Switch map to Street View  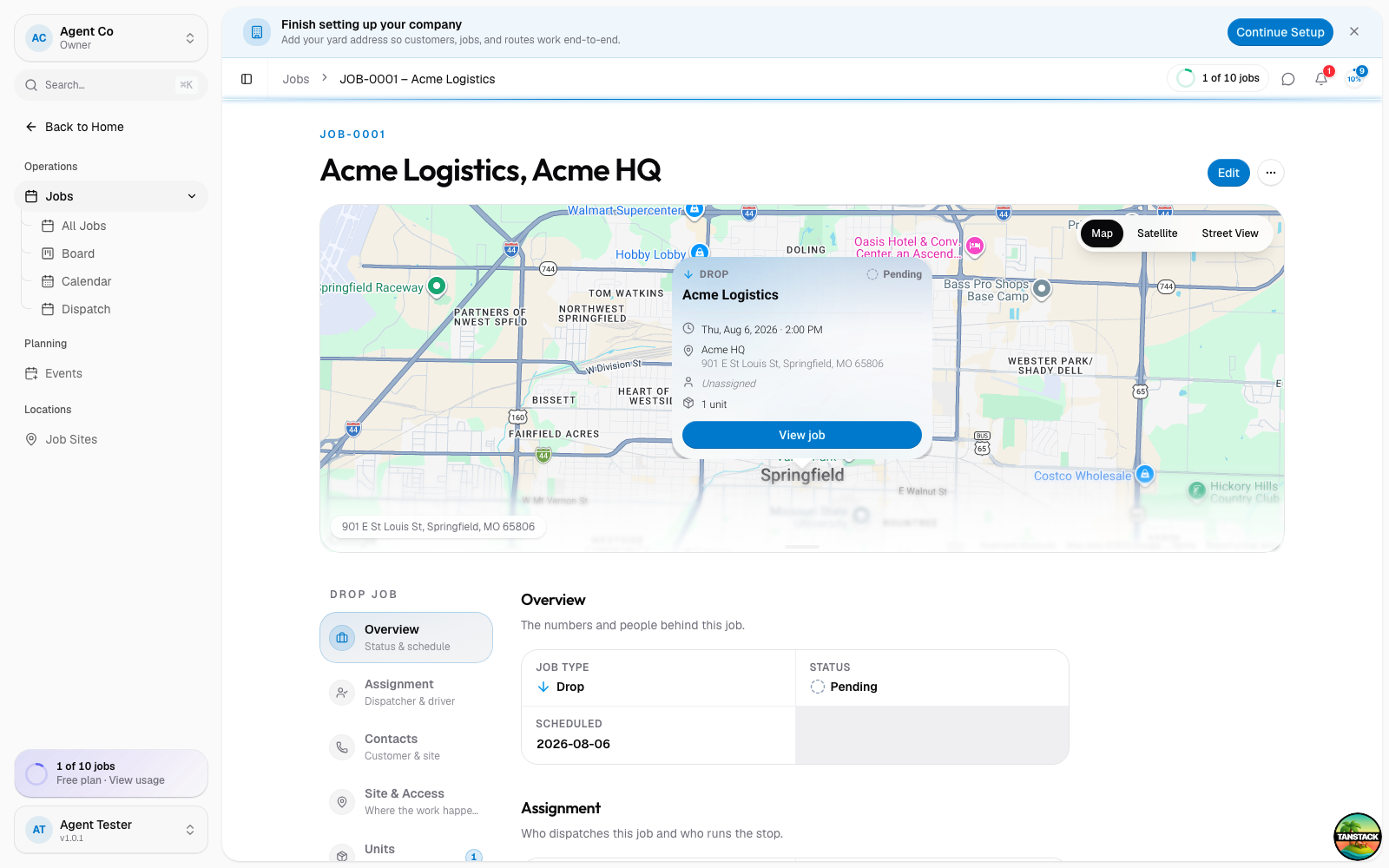(x=1229, y=233)
